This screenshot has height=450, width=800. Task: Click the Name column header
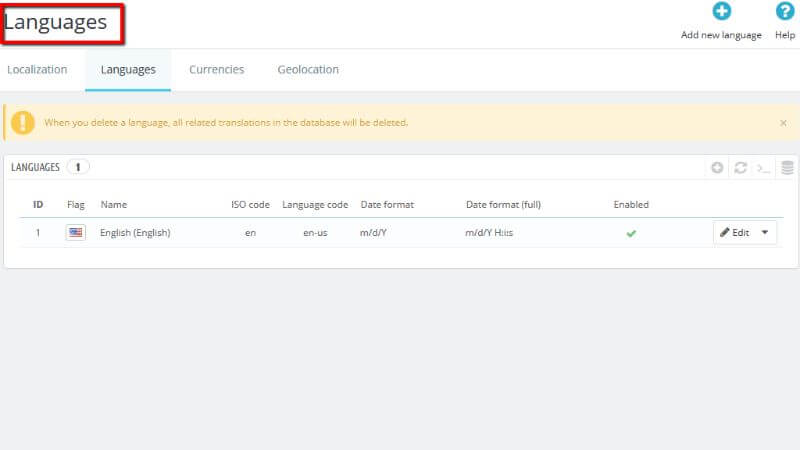coord(114,205)
